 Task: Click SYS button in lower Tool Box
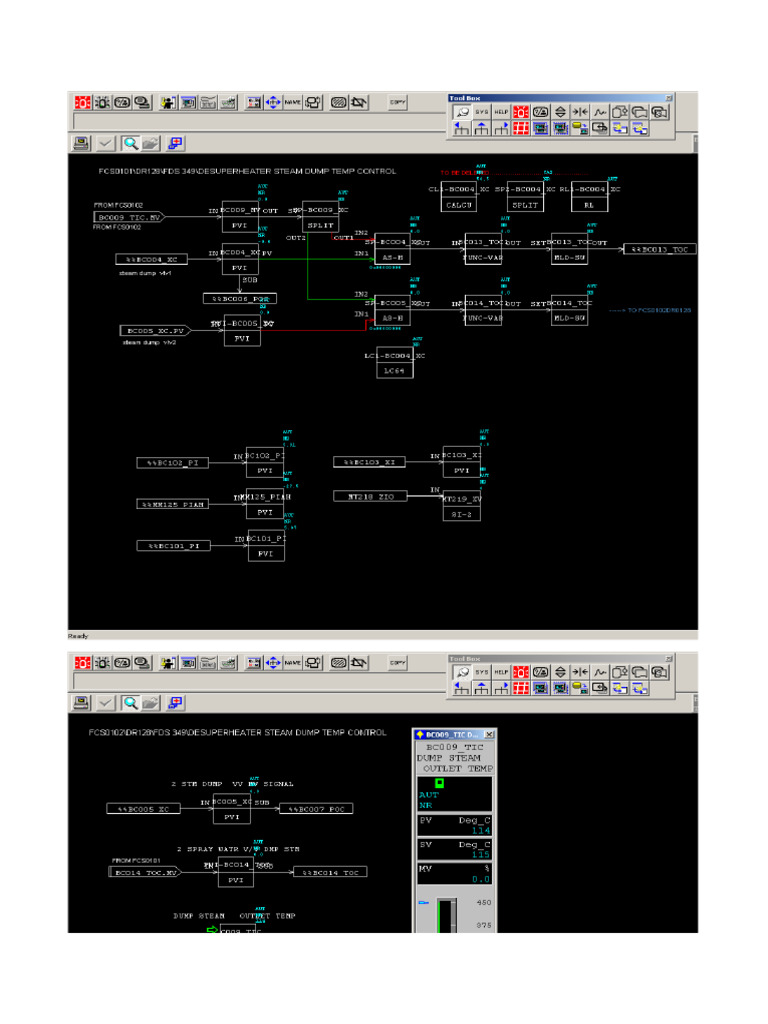pyautogui.click(x=481, y=672)
